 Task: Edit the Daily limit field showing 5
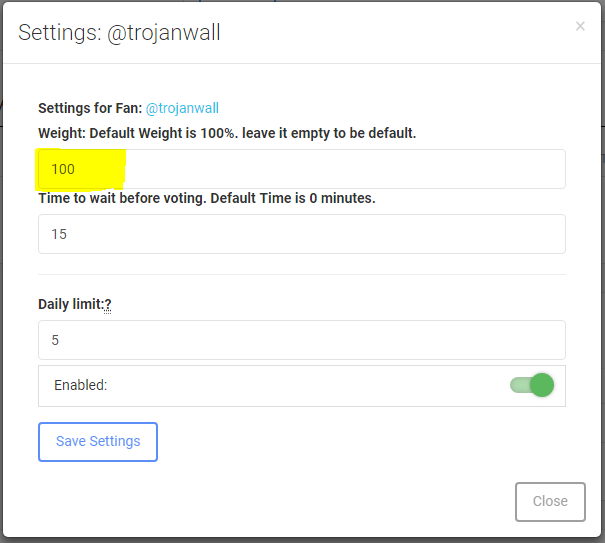[302, 340]
